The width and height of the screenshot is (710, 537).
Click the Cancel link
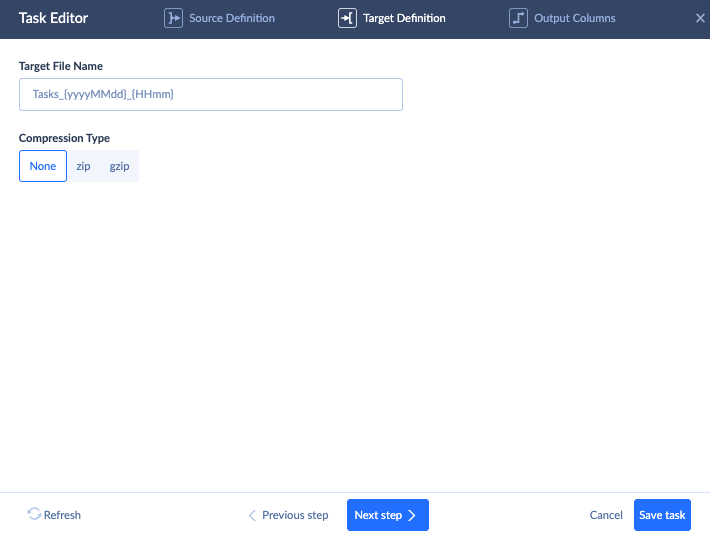click(x=606, y=515)
